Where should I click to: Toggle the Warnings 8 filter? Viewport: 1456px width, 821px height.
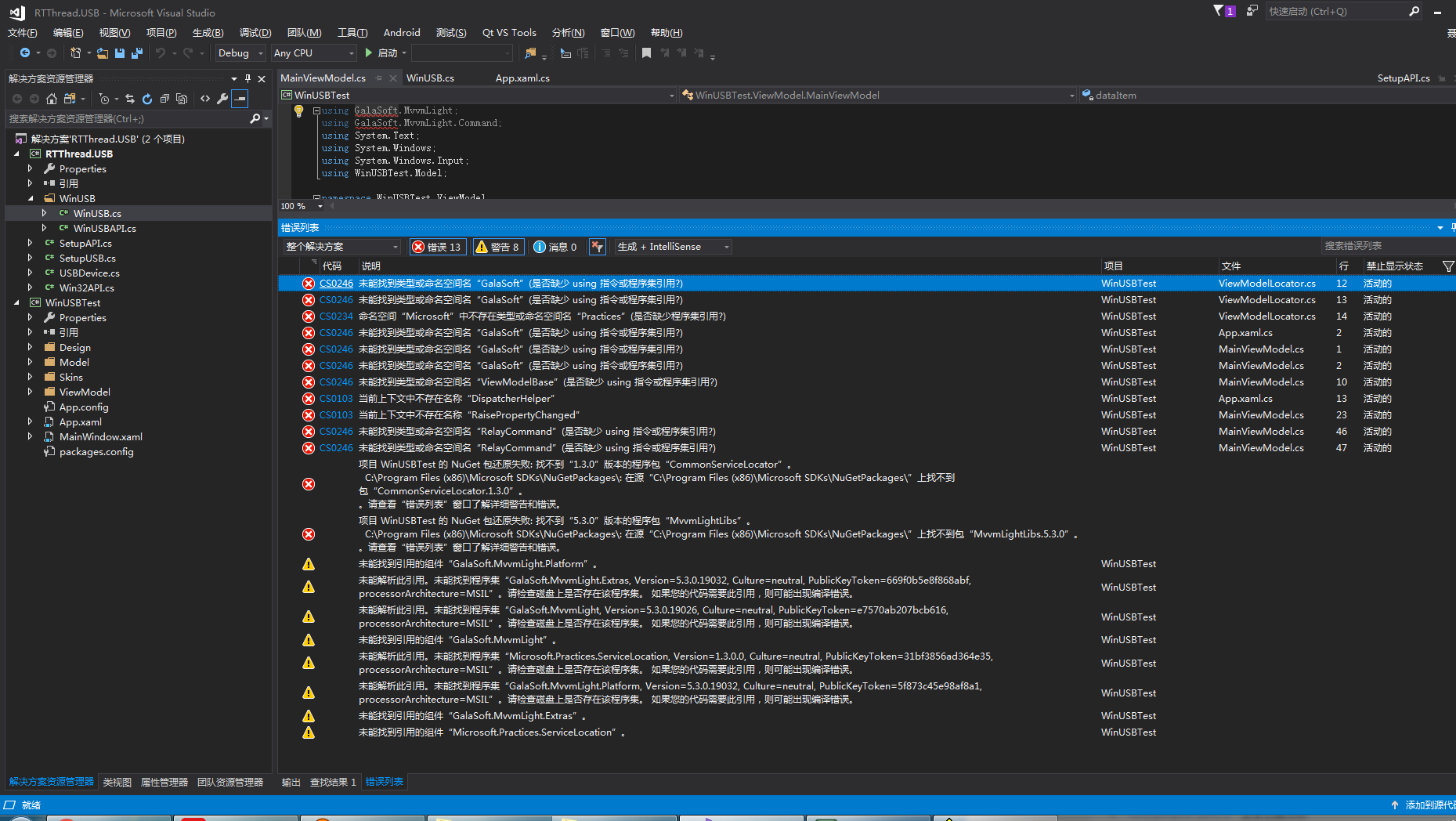(498, 247)
